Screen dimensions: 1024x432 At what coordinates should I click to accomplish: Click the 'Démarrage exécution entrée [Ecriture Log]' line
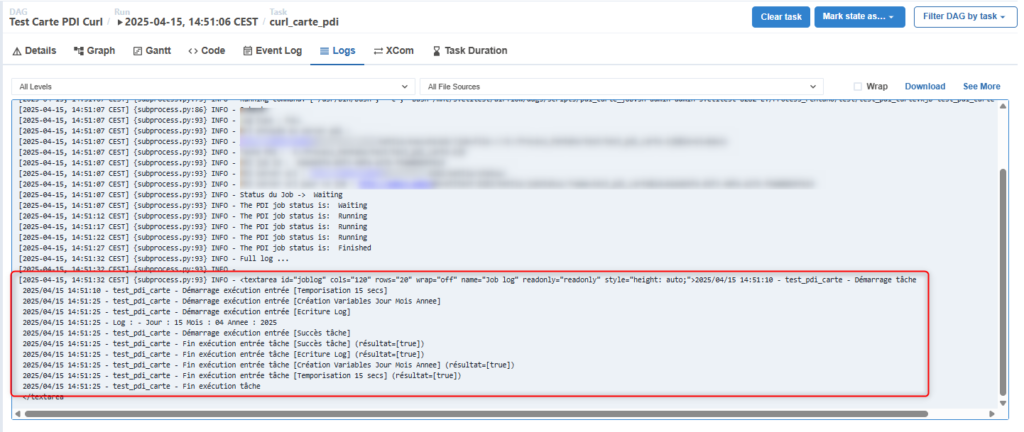point(186,312)
